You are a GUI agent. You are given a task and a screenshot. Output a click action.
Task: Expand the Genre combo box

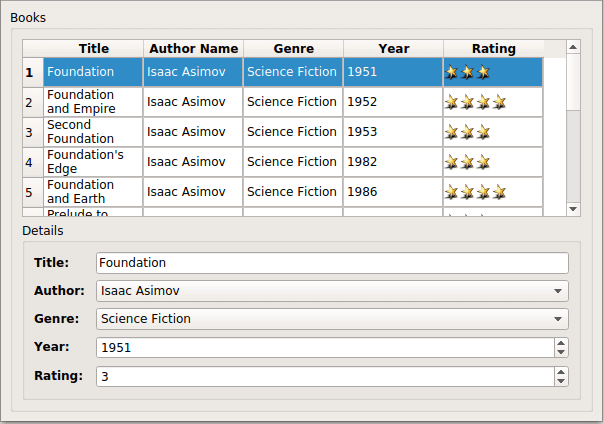557,319
